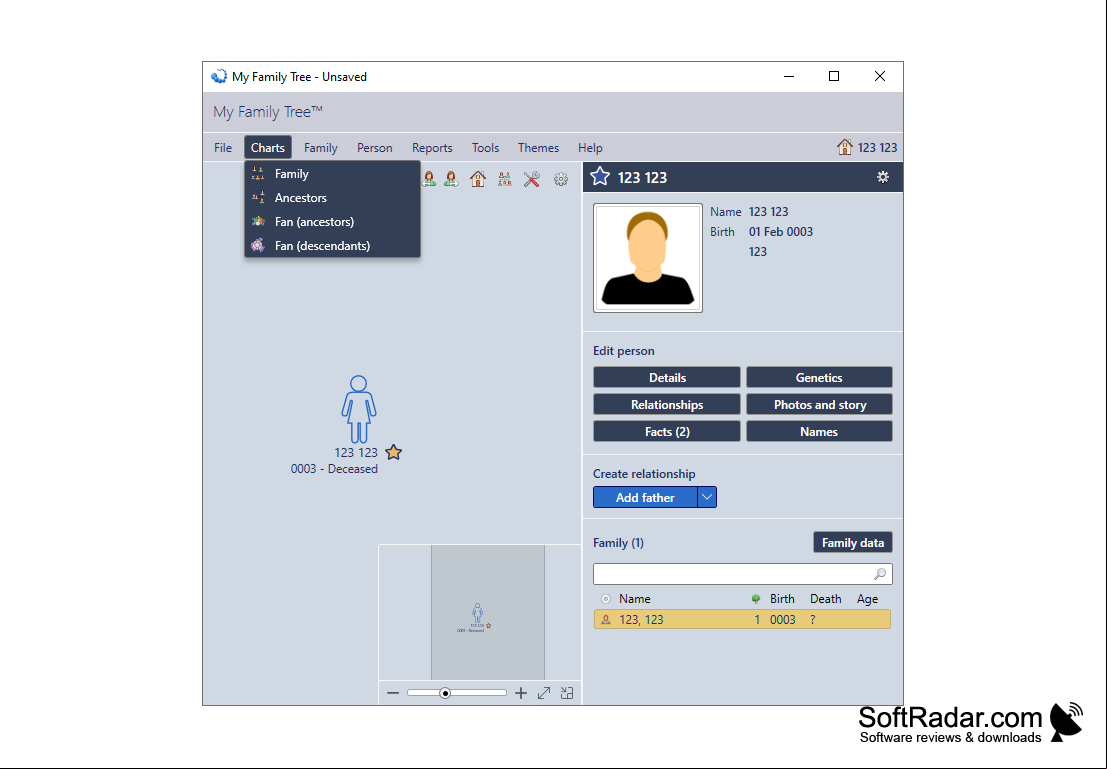Open the Family menu
This screenshot has height=769, width=1107.
point(321,148)
